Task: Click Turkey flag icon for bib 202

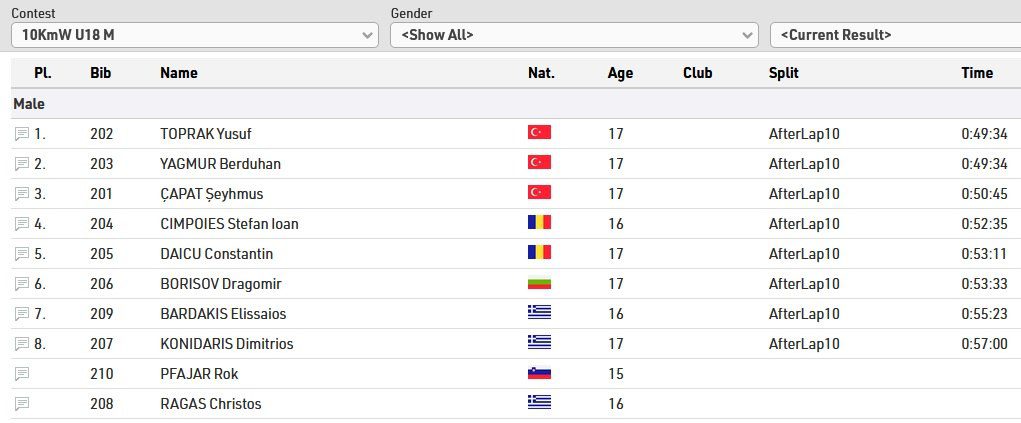Action: click(539, 133)
